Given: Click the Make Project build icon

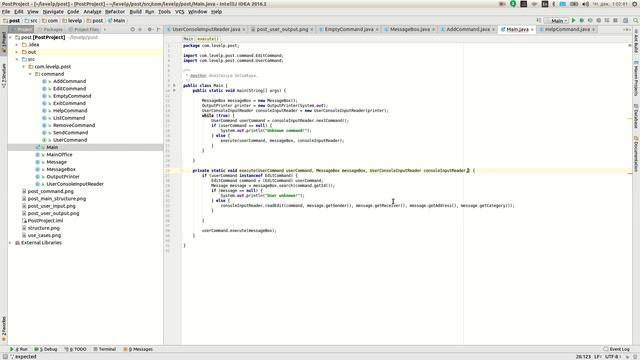Looking at the screenshot, I should 539,20.
